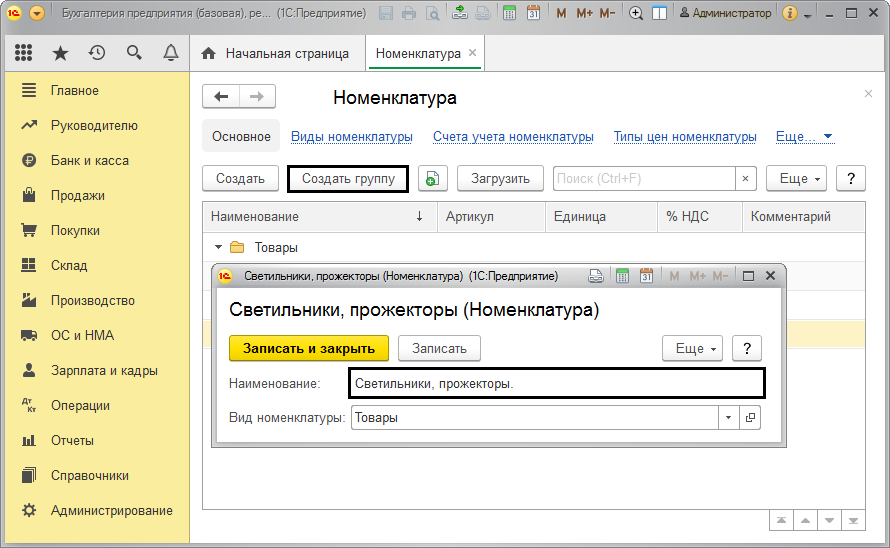Open Руководителю section
The image size is (890, 548).
click(94, 126)
